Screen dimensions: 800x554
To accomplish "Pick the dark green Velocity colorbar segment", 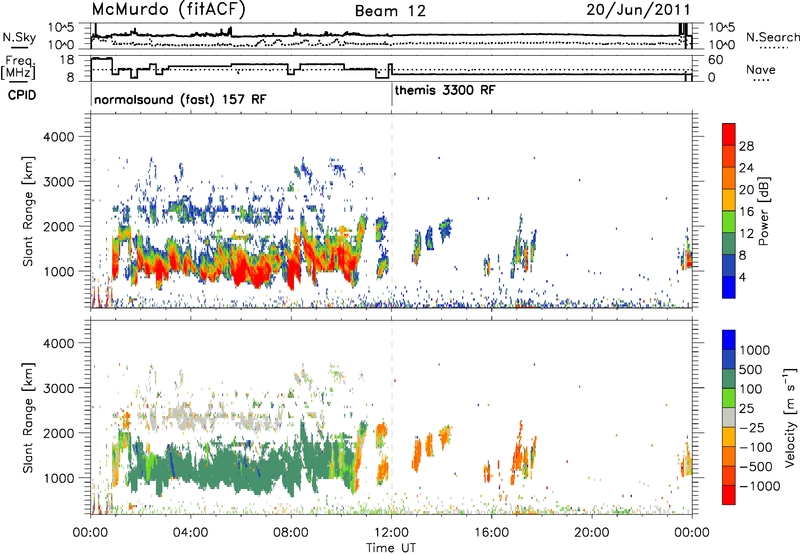I will click(x=729, y=379).
